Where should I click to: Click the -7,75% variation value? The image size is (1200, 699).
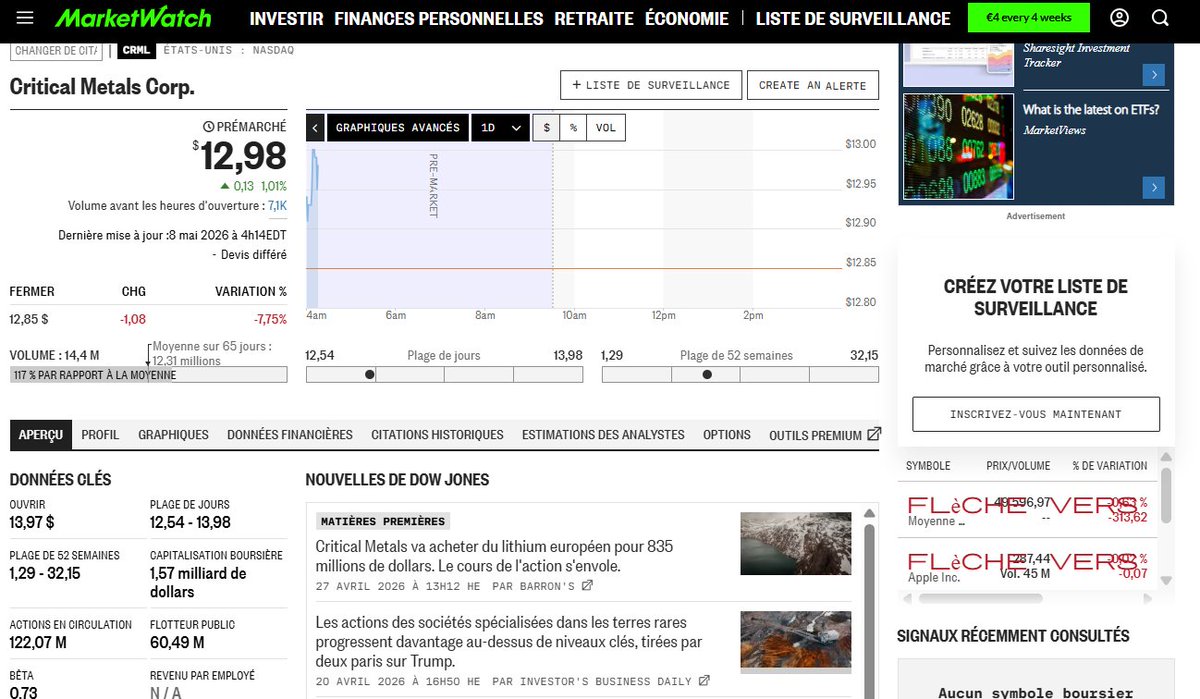click(x=269, y=320)
